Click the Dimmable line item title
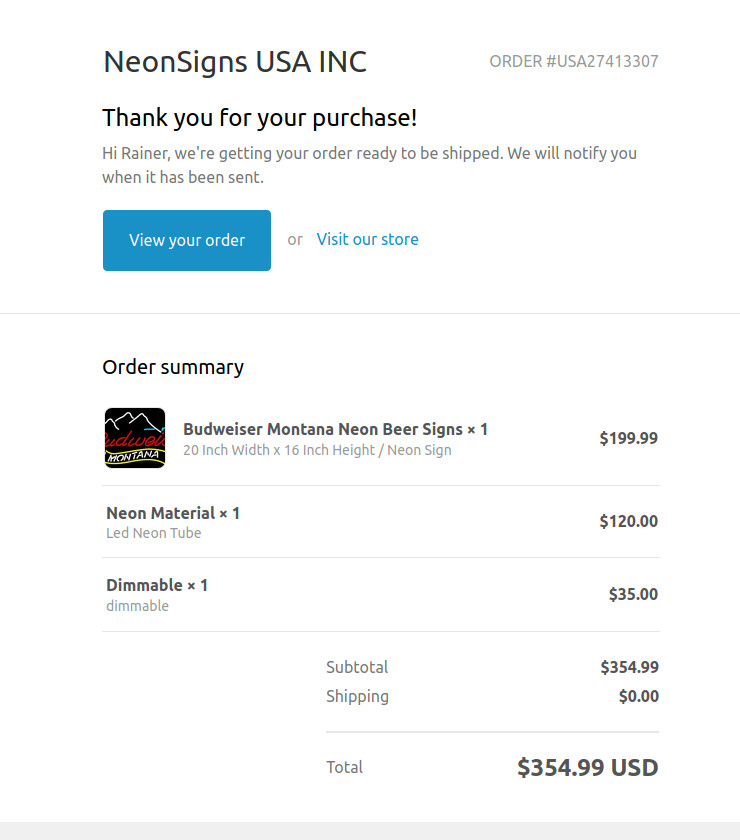 (x=157, y=585)
